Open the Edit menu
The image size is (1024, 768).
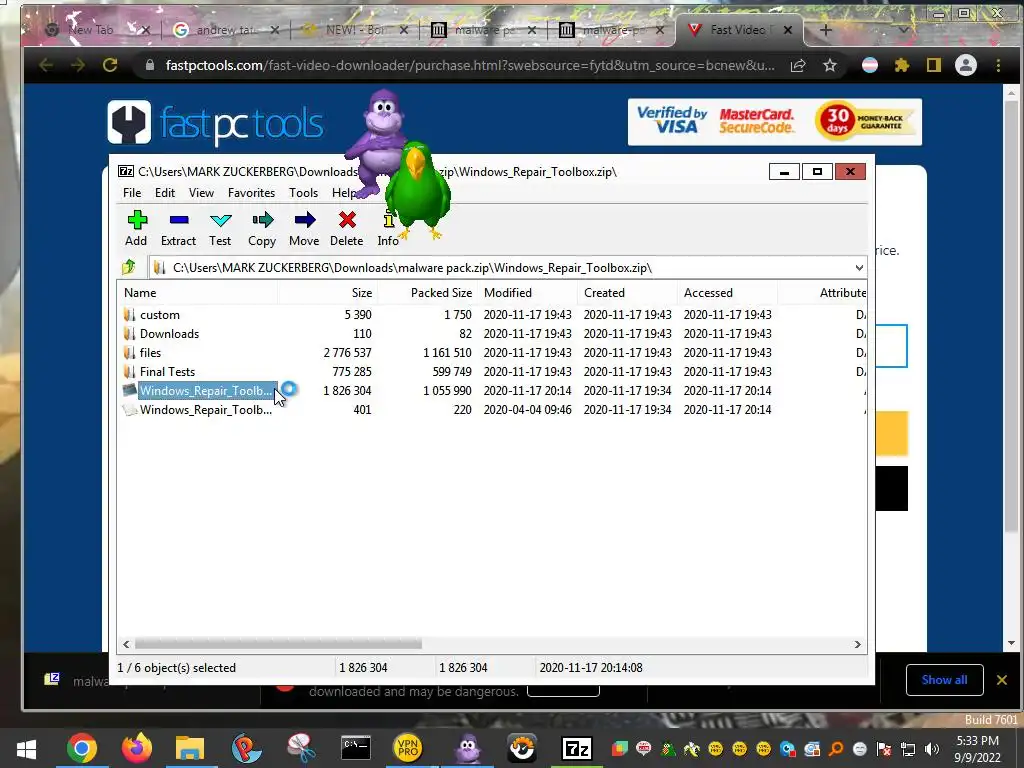pyautogui.click(x=165, y=193)
